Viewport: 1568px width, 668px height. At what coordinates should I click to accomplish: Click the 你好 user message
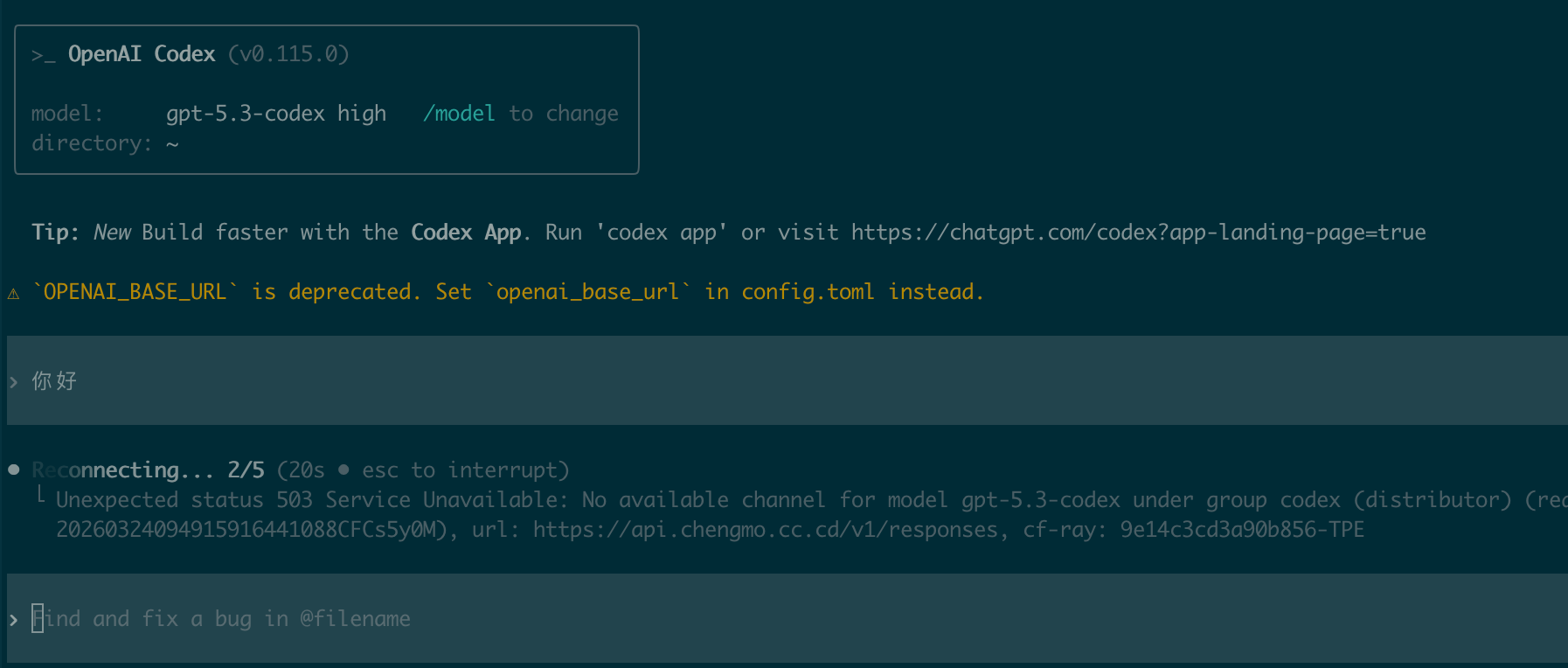54,381
